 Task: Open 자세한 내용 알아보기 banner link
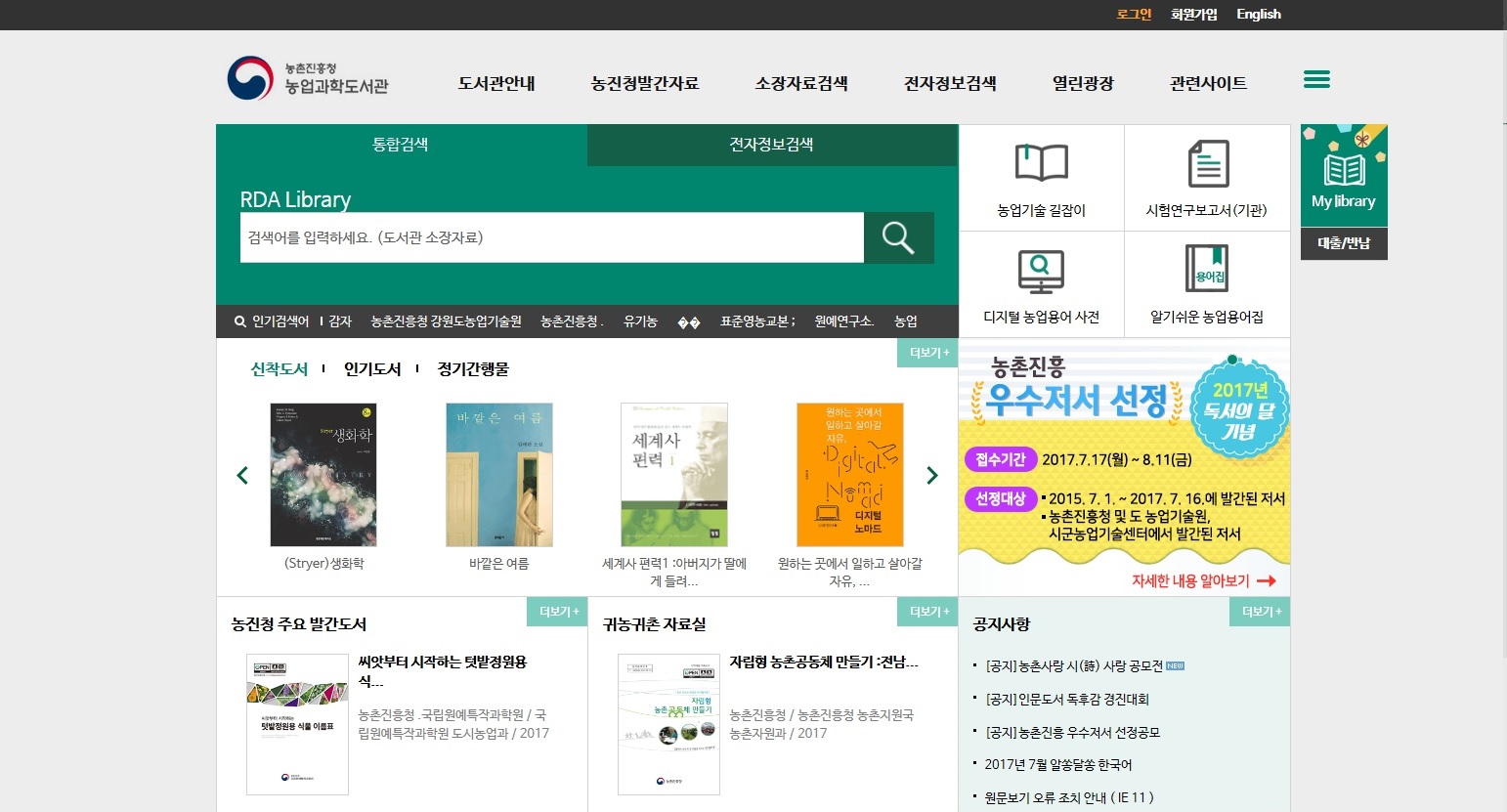pyautogui.click(x=1204, y=580)
